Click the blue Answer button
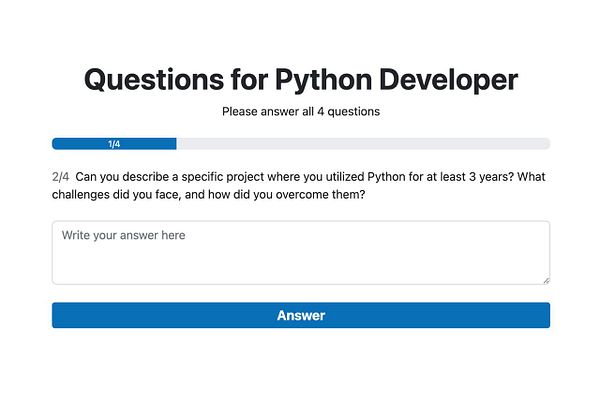Image resolution: width=600 pixels, height=400 pixels. point(300,315)
